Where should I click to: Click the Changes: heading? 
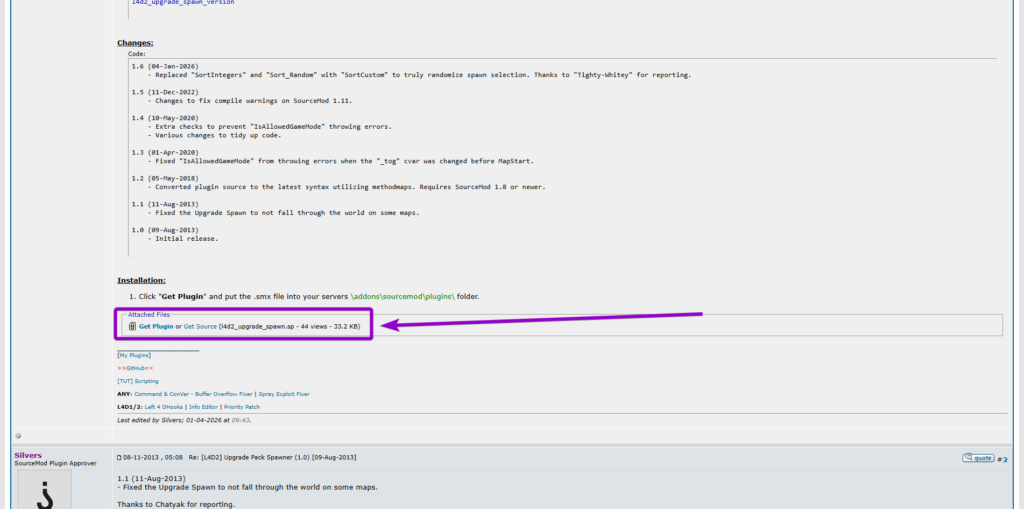coord(135,42)
